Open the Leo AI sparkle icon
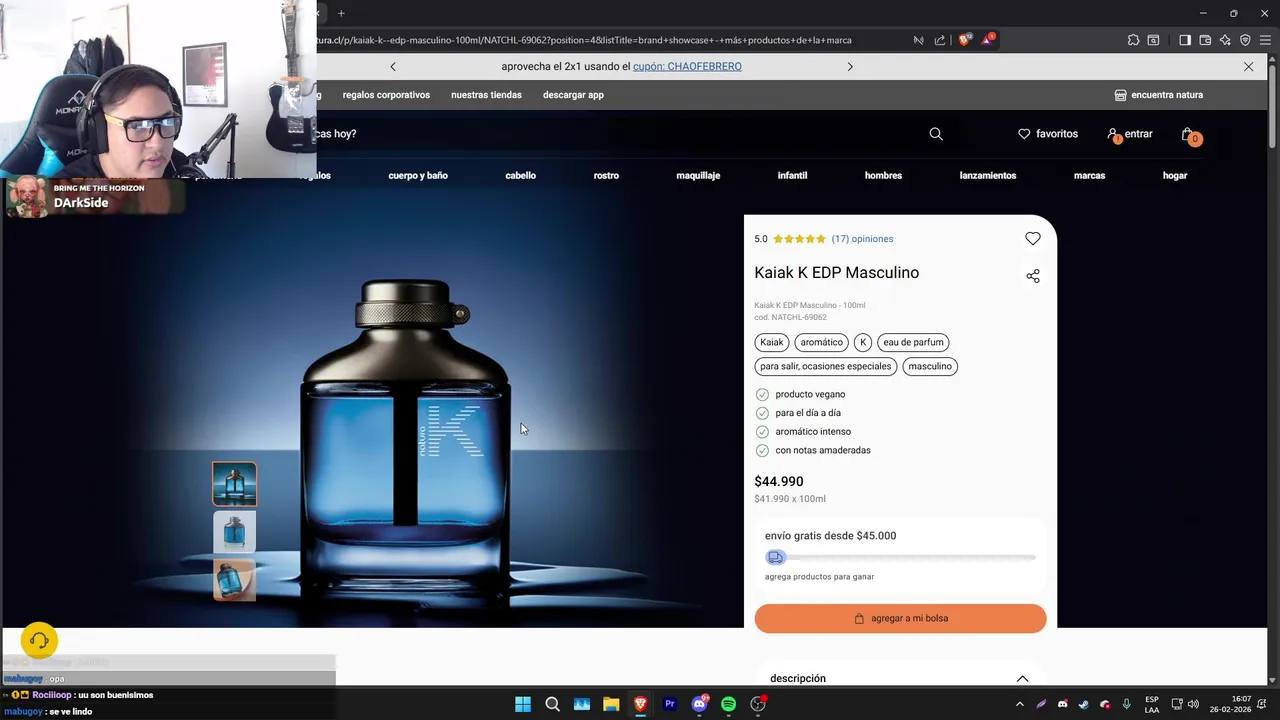 1225,40
